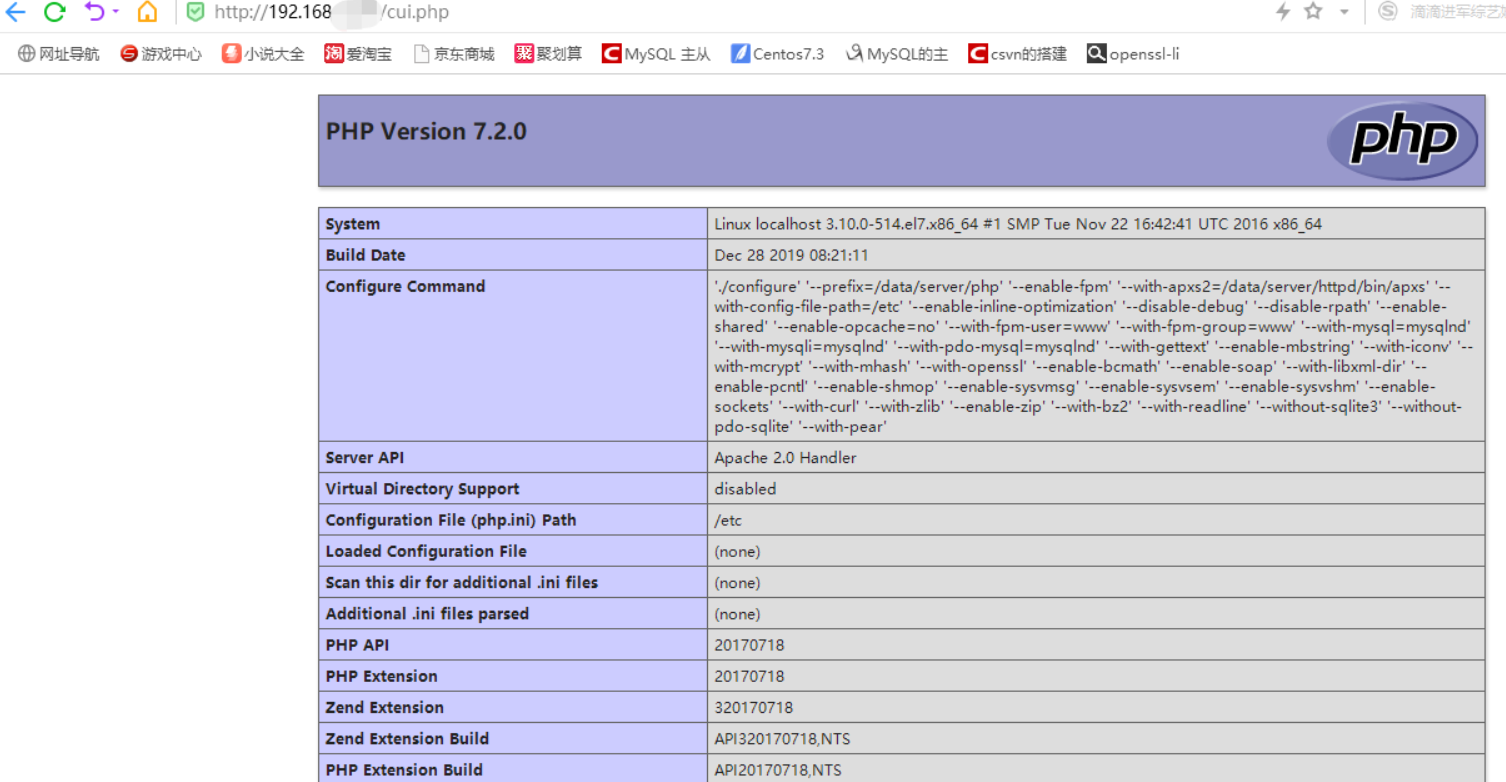This screenshot has width=1506, height=782.
Task: Click the PHP logo image
Action: coord(1402,140)
